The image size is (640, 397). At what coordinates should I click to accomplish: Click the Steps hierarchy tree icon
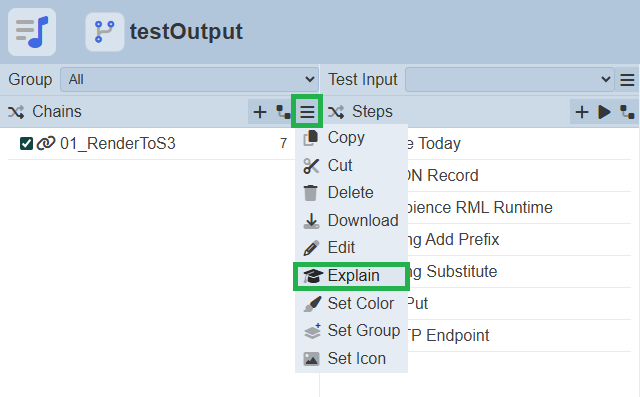[x=627, y=111]
